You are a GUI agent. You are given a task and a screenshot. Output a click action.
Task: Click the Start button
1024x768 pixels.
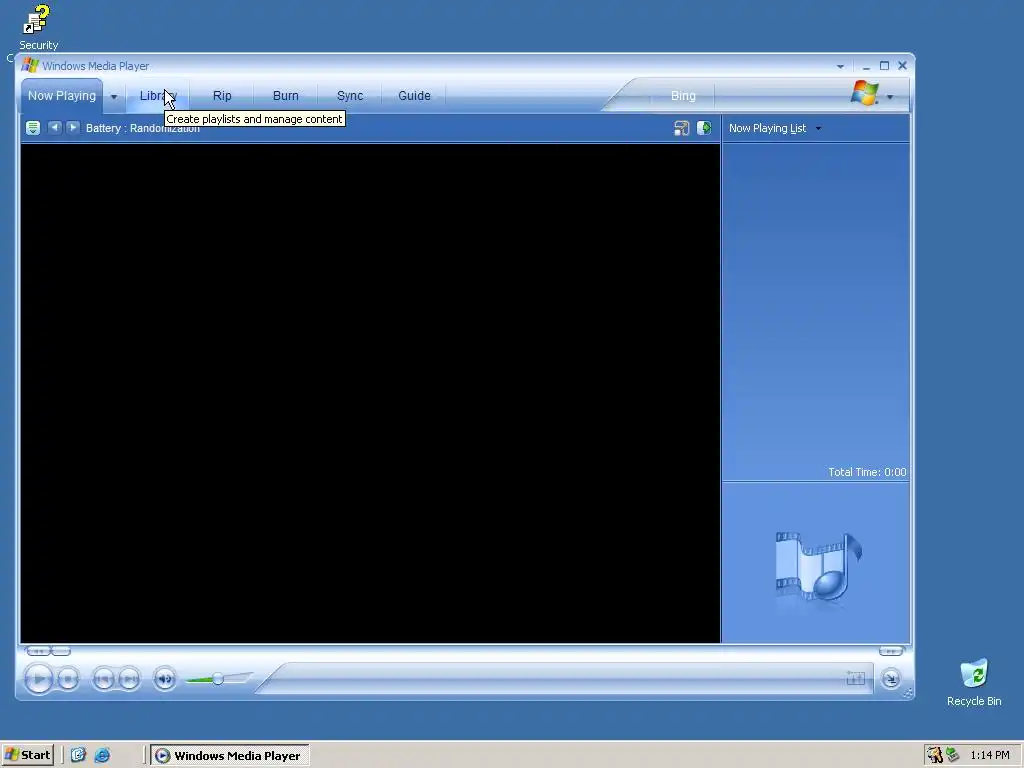27,755
